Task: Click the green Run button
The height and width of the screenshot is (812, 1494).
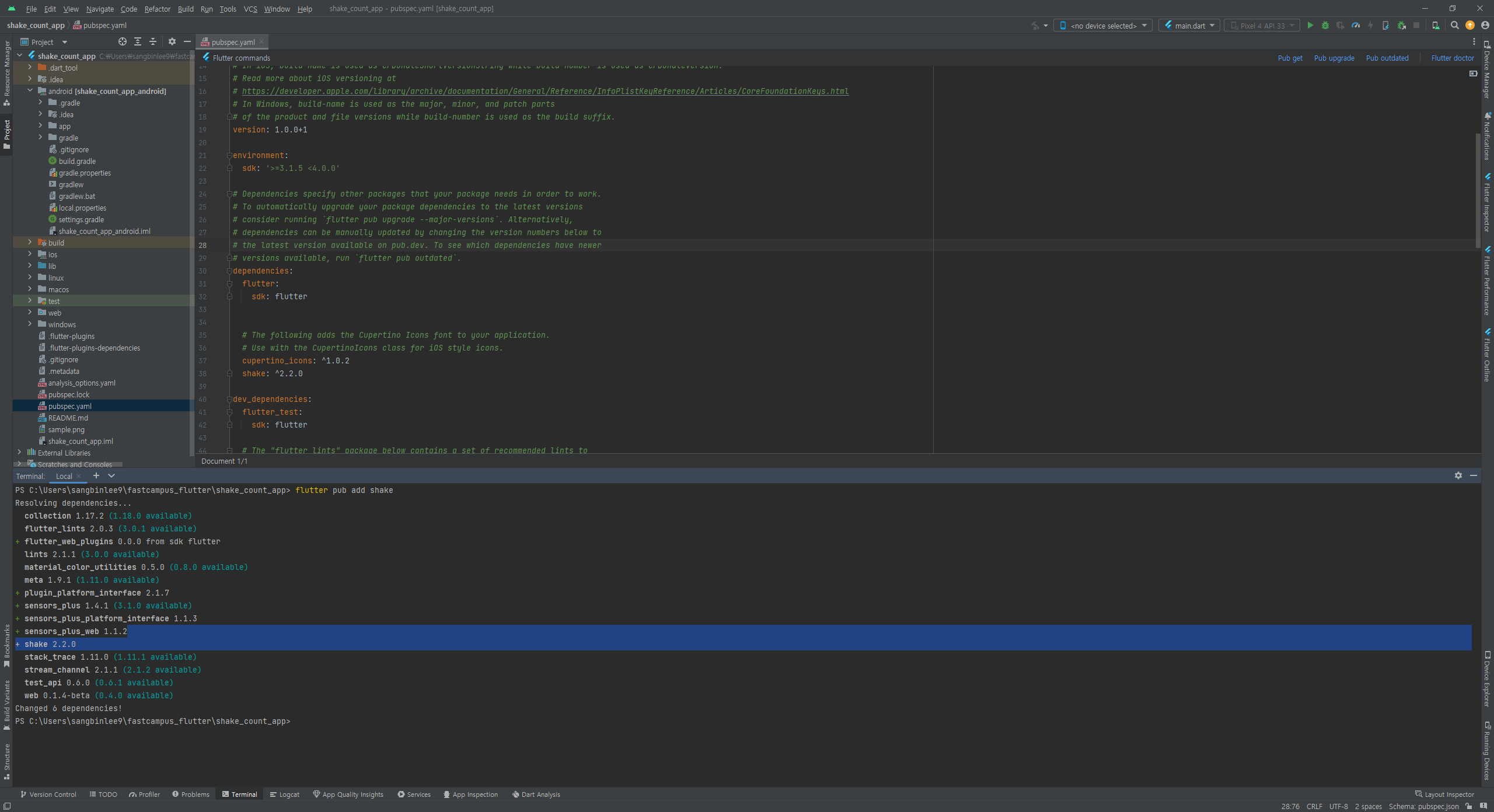Action: pos(1310,26)
